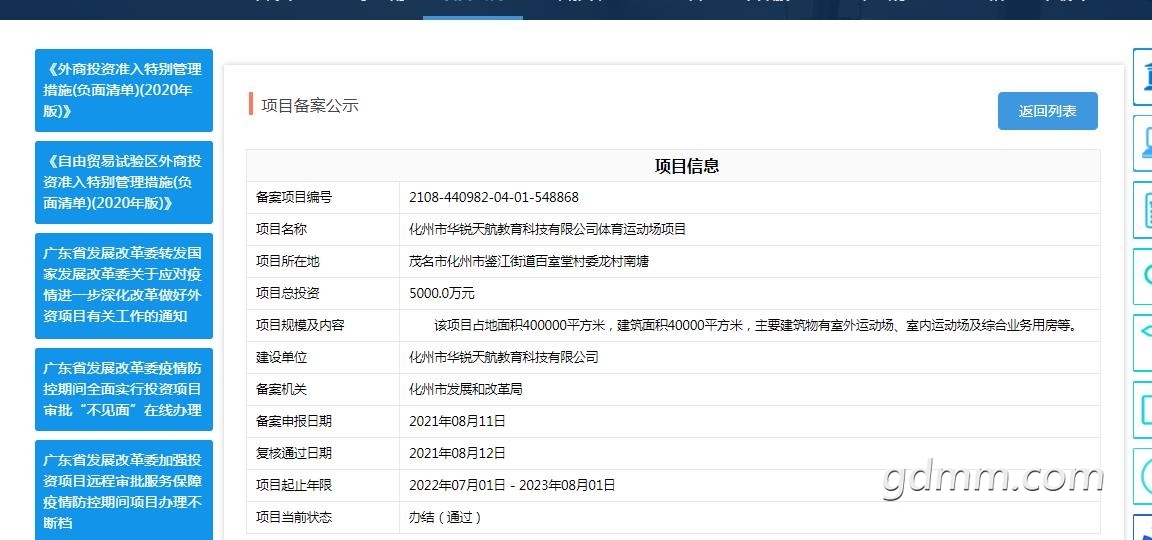
Task: Click the 返回列表 button
Action: [x=1048, y=111]
